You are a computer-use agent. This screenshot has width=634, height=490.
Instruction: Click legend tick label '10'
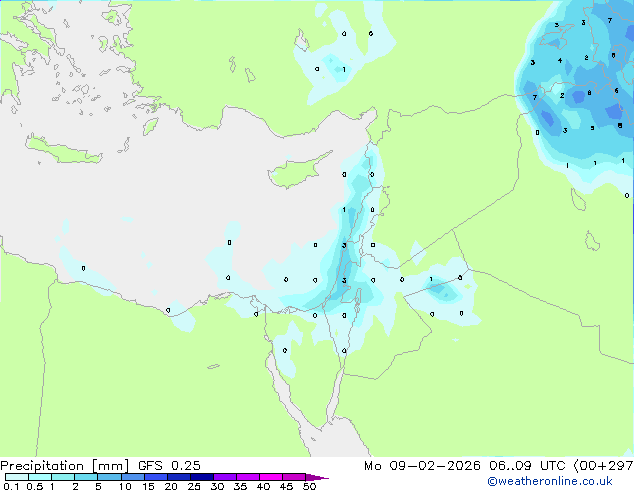click(125, 486)
